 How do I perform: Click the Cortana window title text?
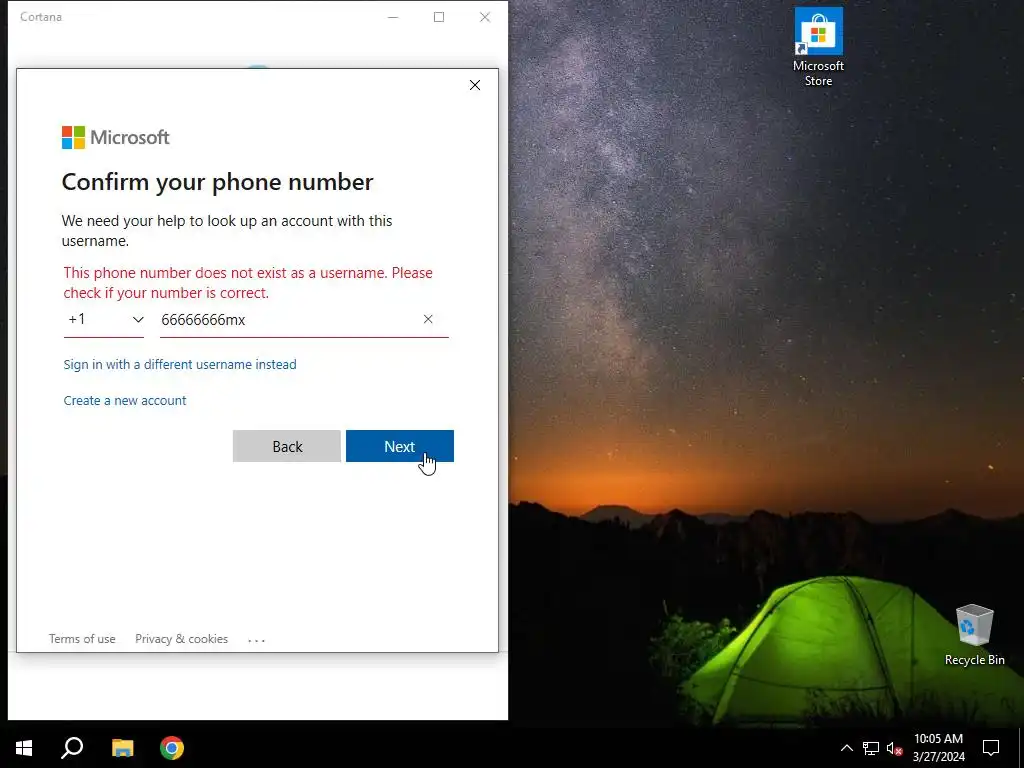[x=40, y=17]
